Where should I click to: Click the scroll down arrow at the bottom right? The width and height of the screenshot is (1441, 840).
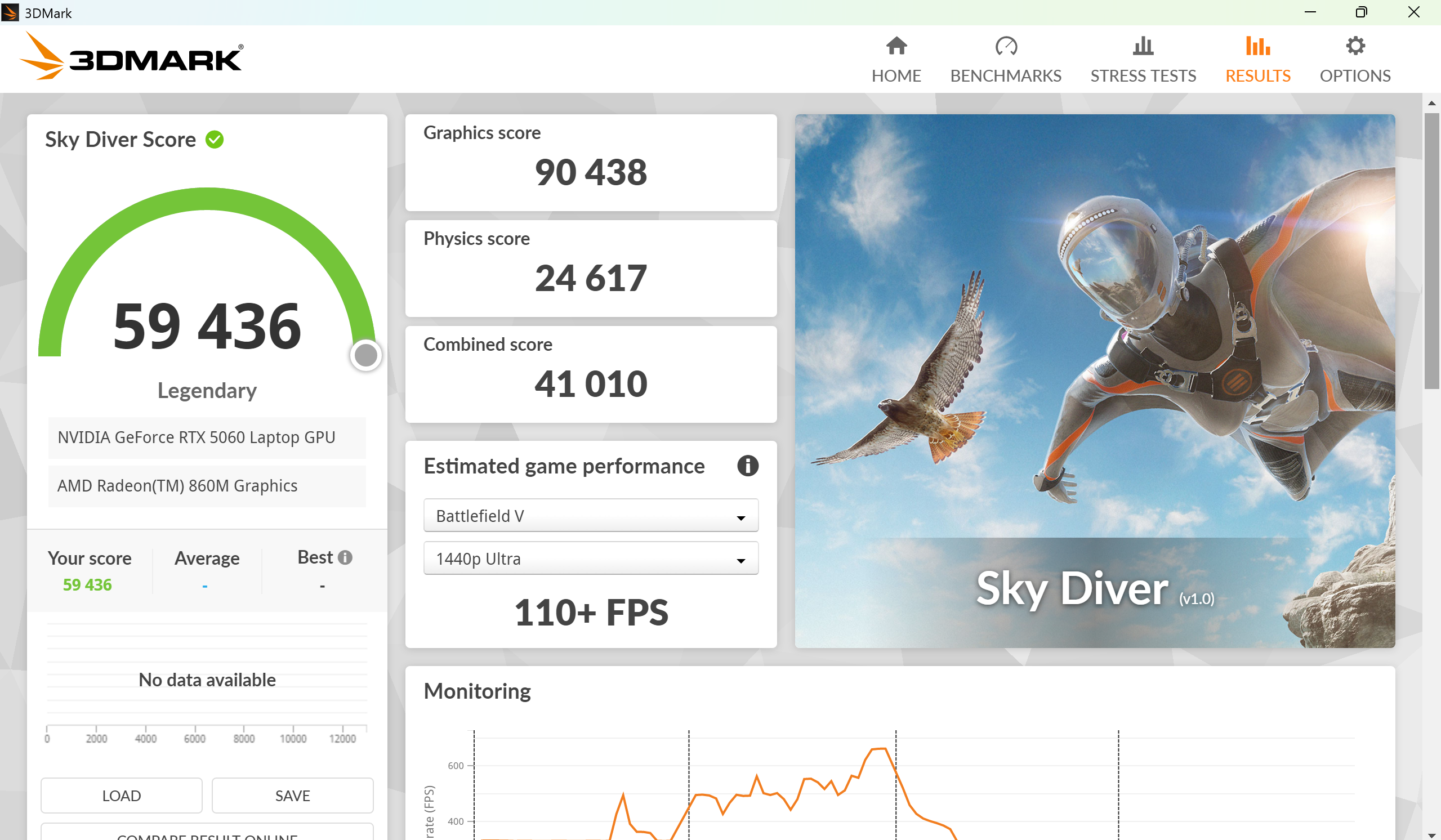point(1431,834)
